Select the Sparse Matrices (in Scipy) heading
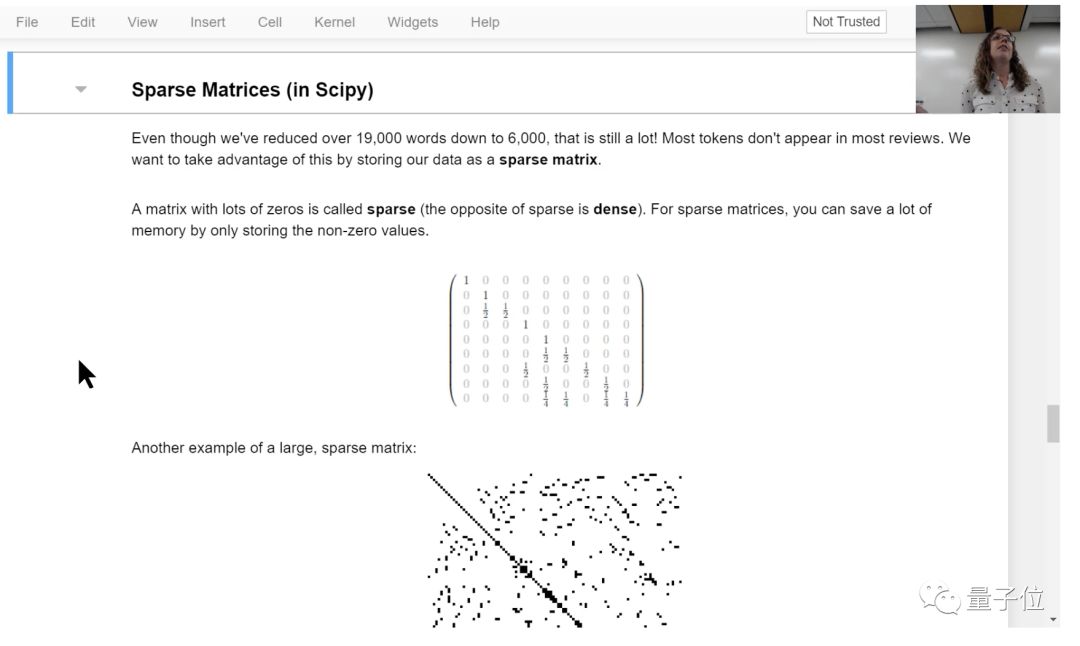The image size is (1080, 646). click(x=252, y=90)
